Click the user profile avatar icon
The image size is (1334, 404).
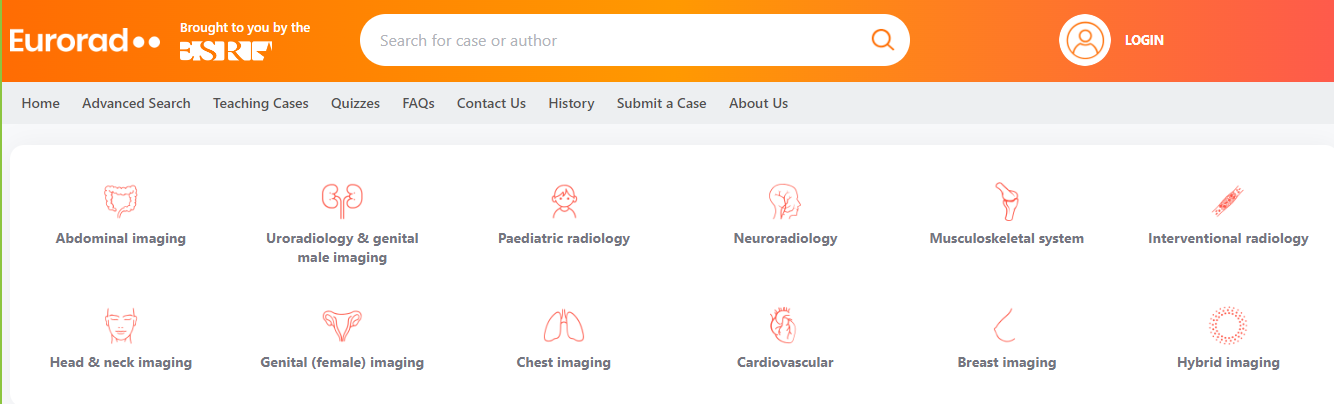pyautogui.click(x=1085, y=40)
